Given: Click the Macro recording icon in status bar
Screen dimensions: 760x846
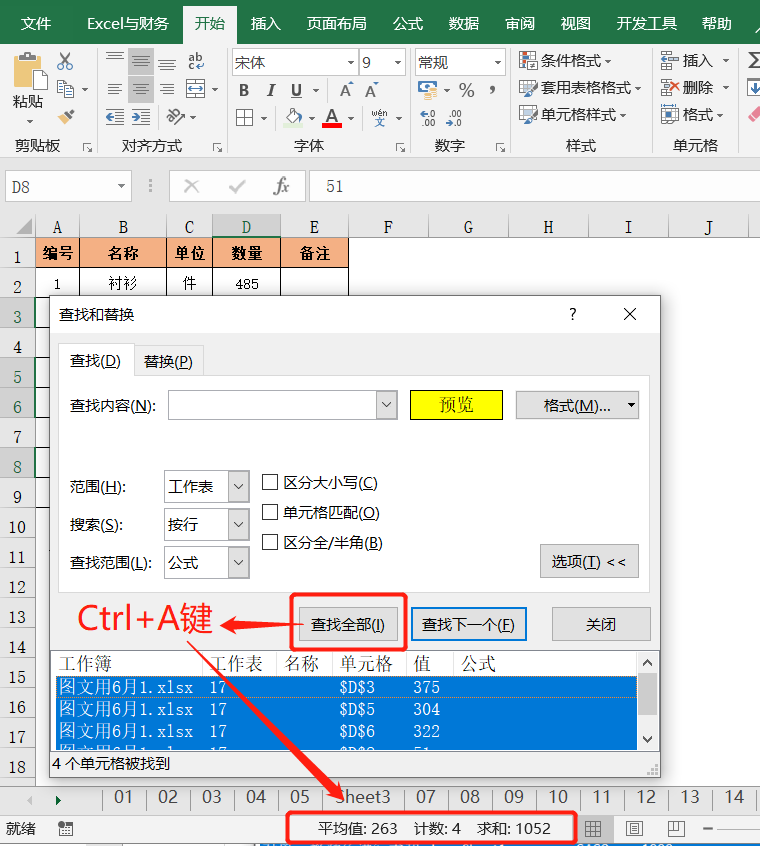Looking at the screenshot, I should tap(65, 828).
